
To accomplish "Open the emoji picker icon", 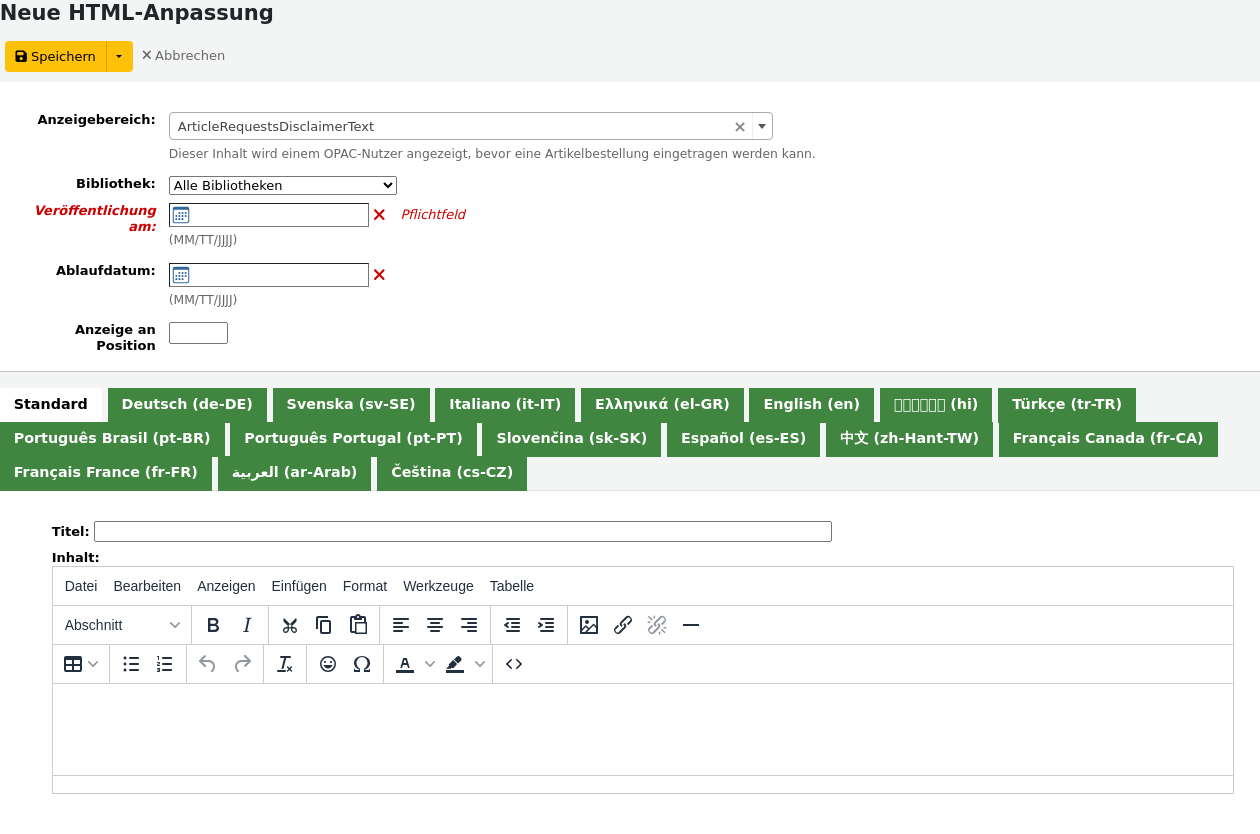I will pos(328,664).
